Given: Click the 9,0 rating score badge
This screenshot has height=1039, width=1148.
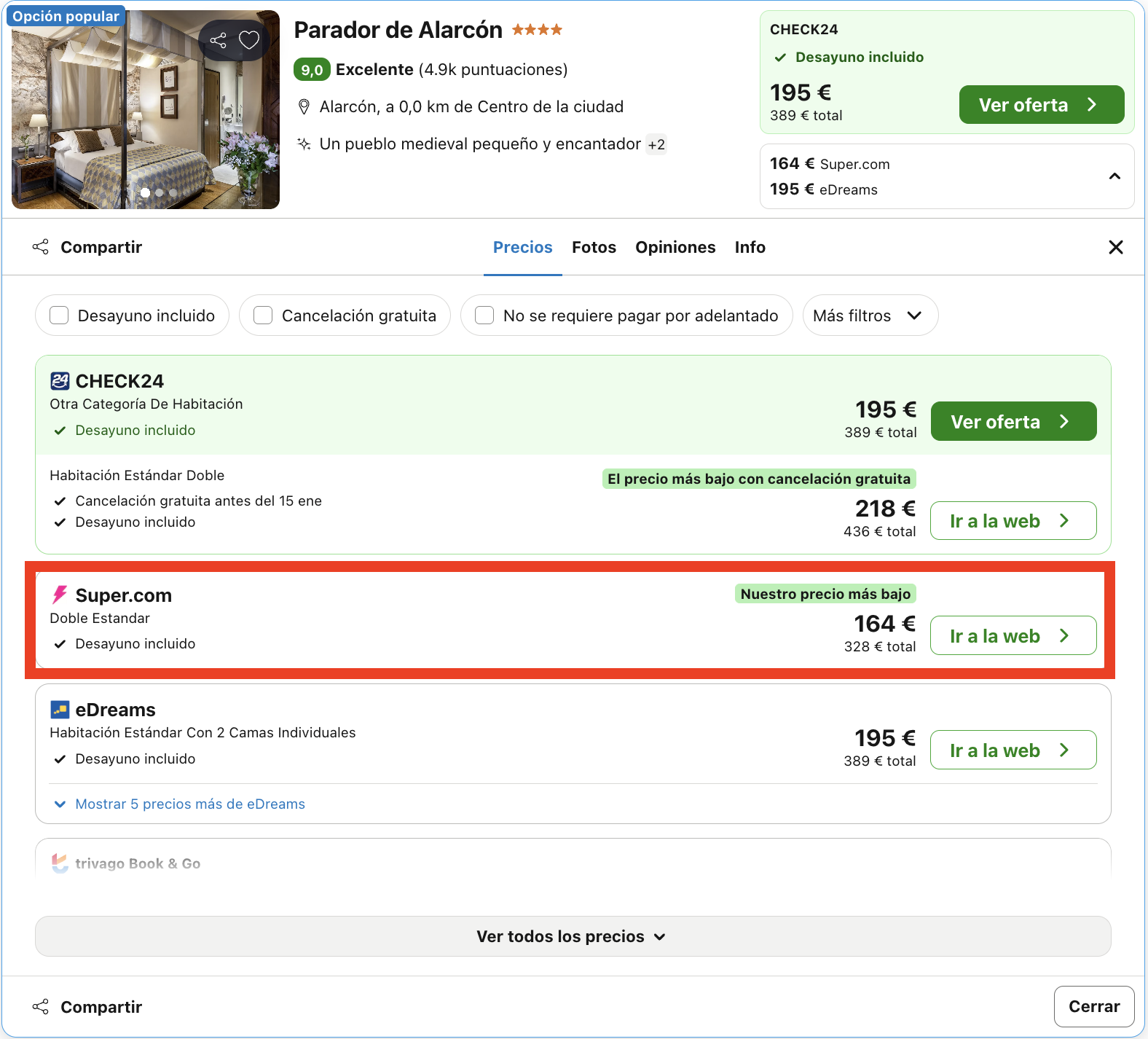Looking at the screenshot, I should point(312,70).
